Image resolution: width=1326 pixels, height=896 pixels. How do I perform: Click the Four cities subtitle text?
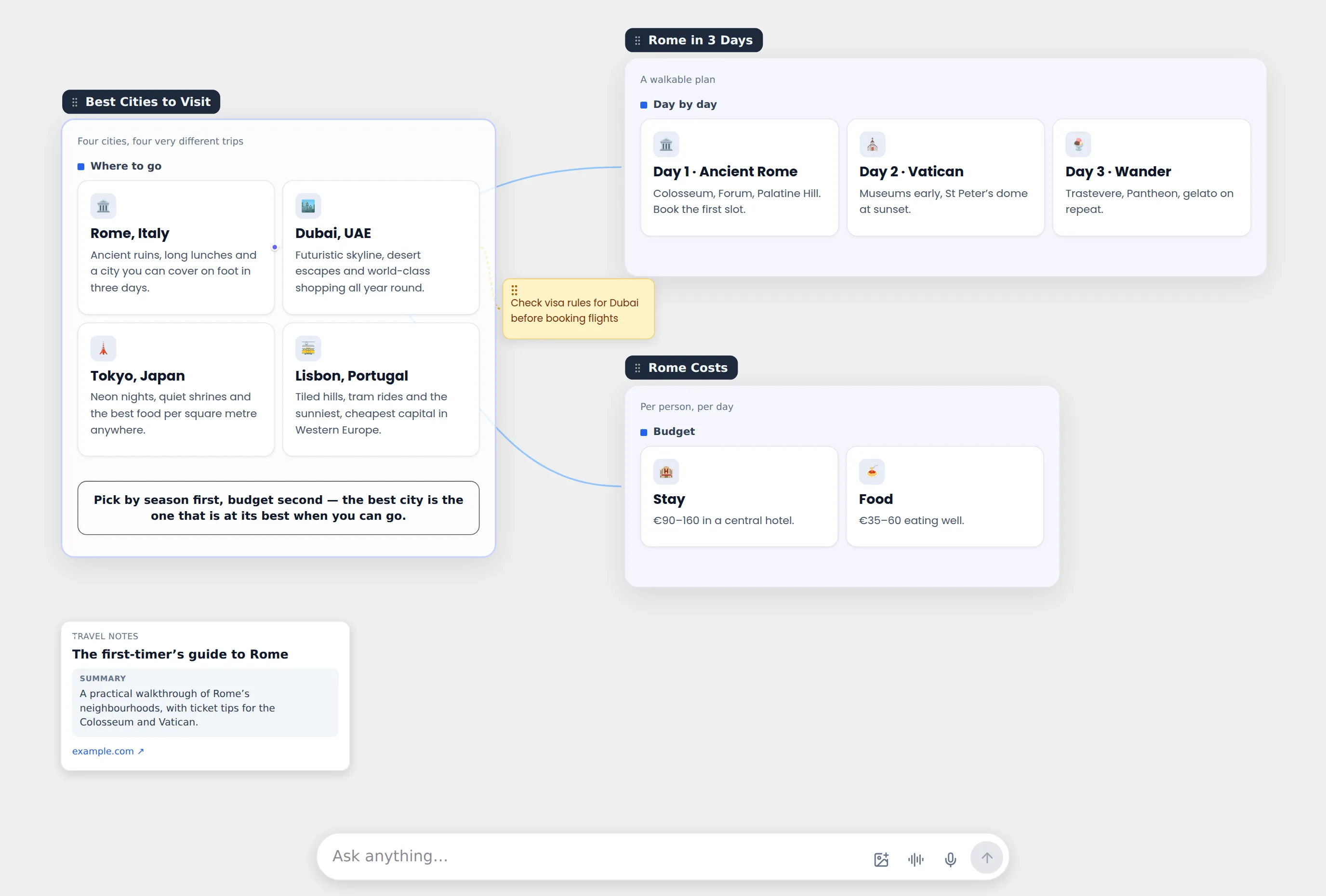coord(160,141)
